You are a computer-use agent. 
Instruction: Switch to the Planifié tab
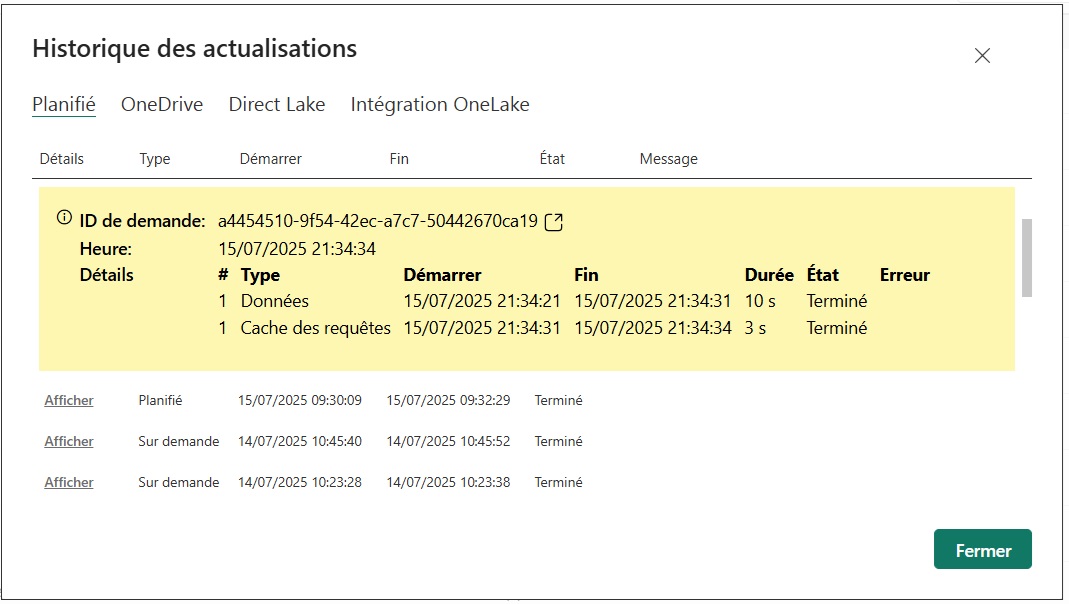[64, 105]
